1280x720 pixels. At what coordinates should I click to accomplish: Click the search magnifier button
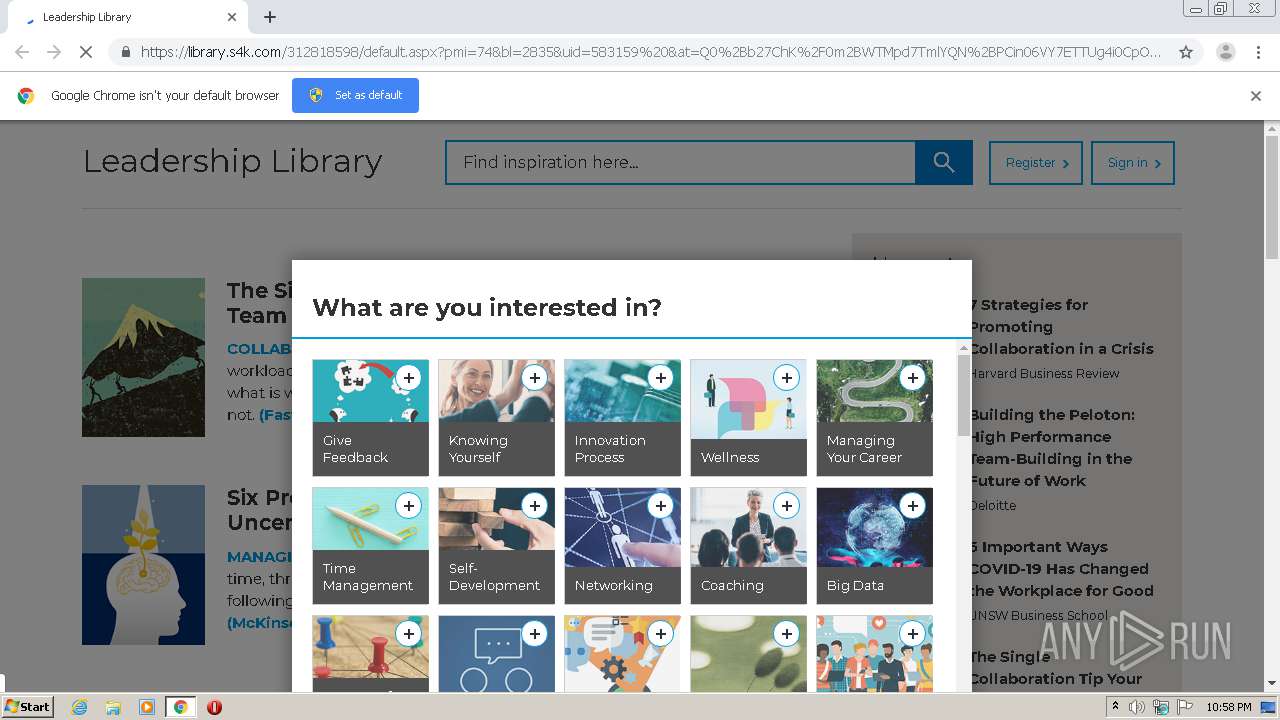click(x=943, y=162)
